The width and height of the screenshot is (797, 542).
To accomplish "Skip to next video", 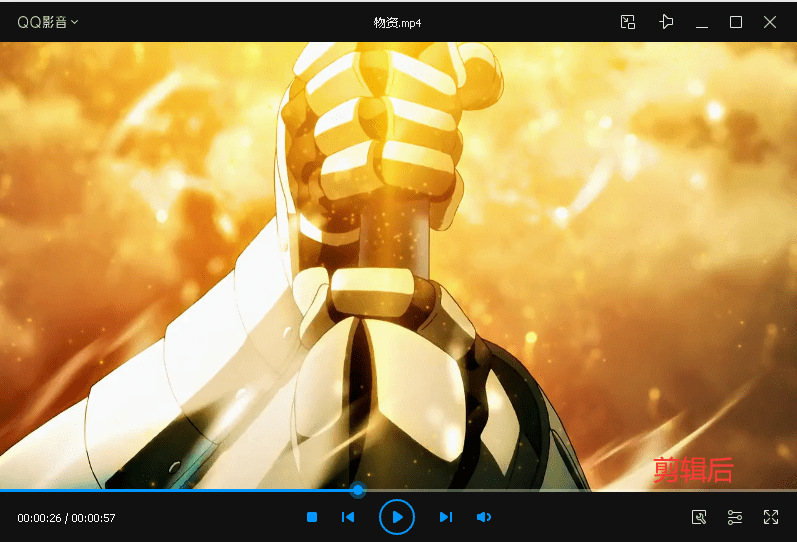I will click(446, 517).
